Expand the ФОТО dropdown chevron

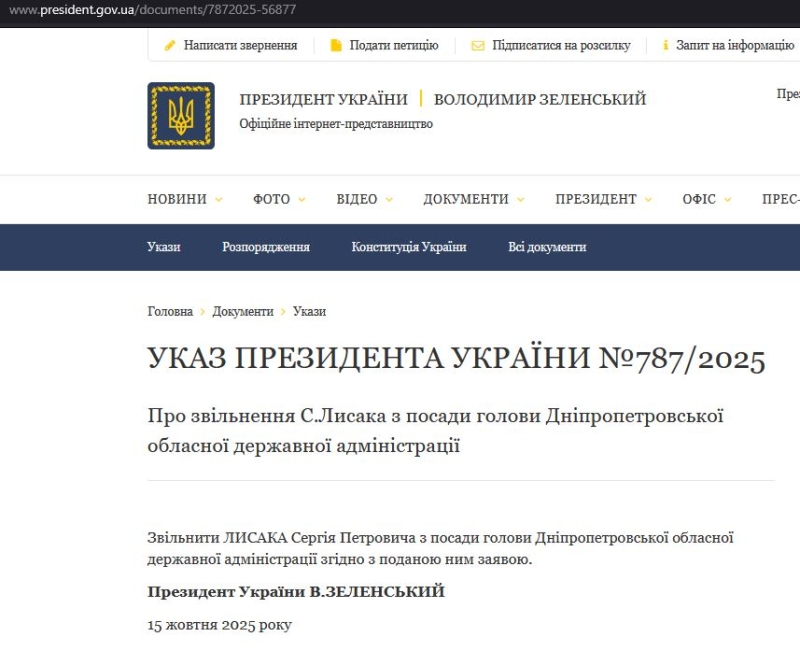tap(301, 200)
